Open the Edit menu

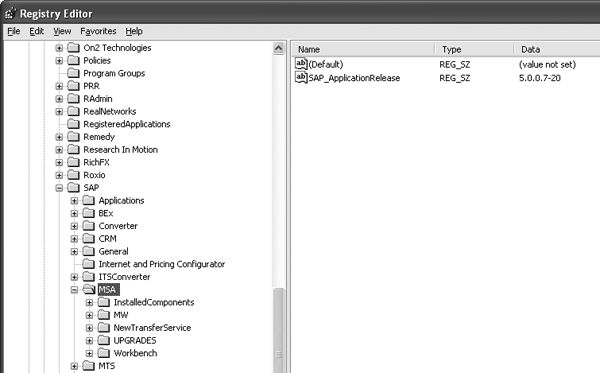pyautogui.click(x=36, y=31)
